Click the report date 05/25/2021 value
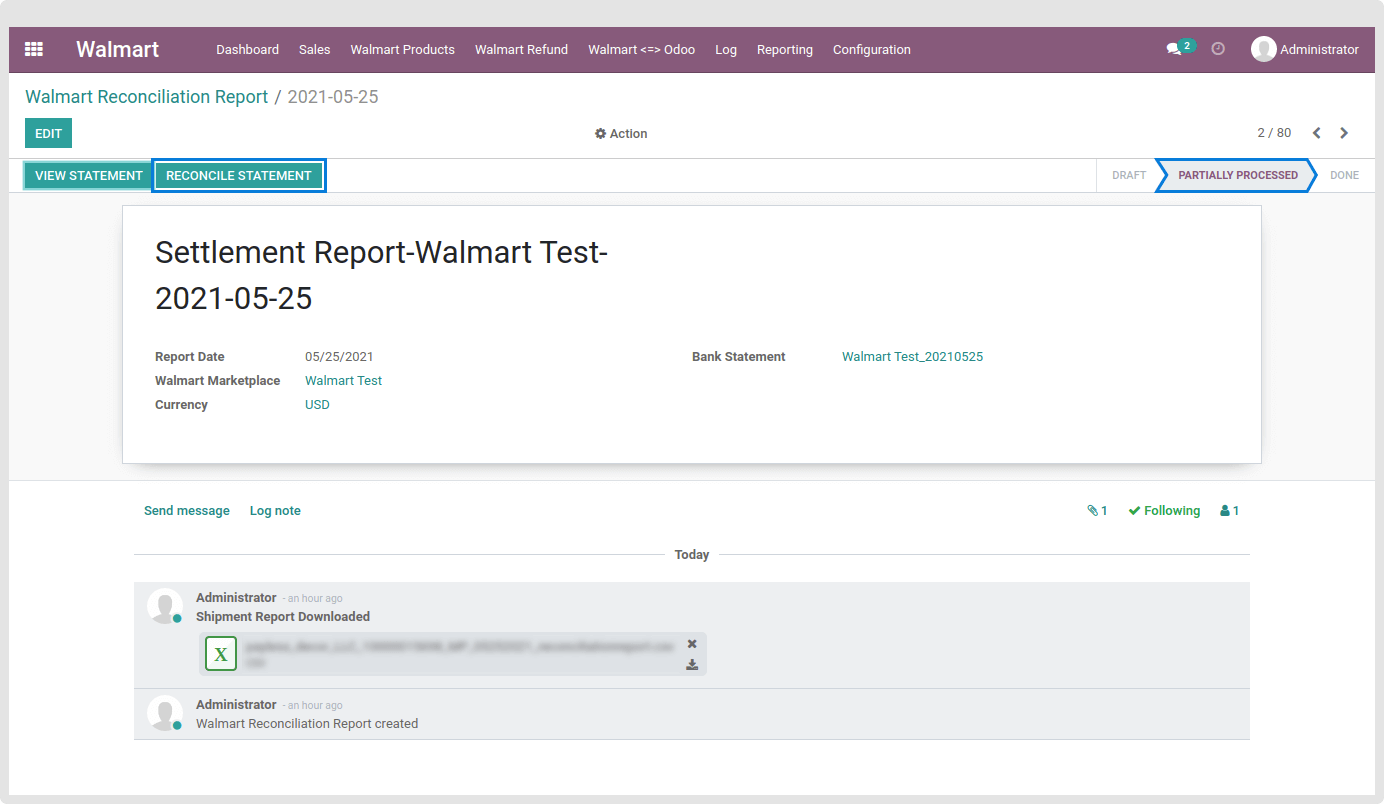The height and width of the screenshot is (804, 1384). 339,357
